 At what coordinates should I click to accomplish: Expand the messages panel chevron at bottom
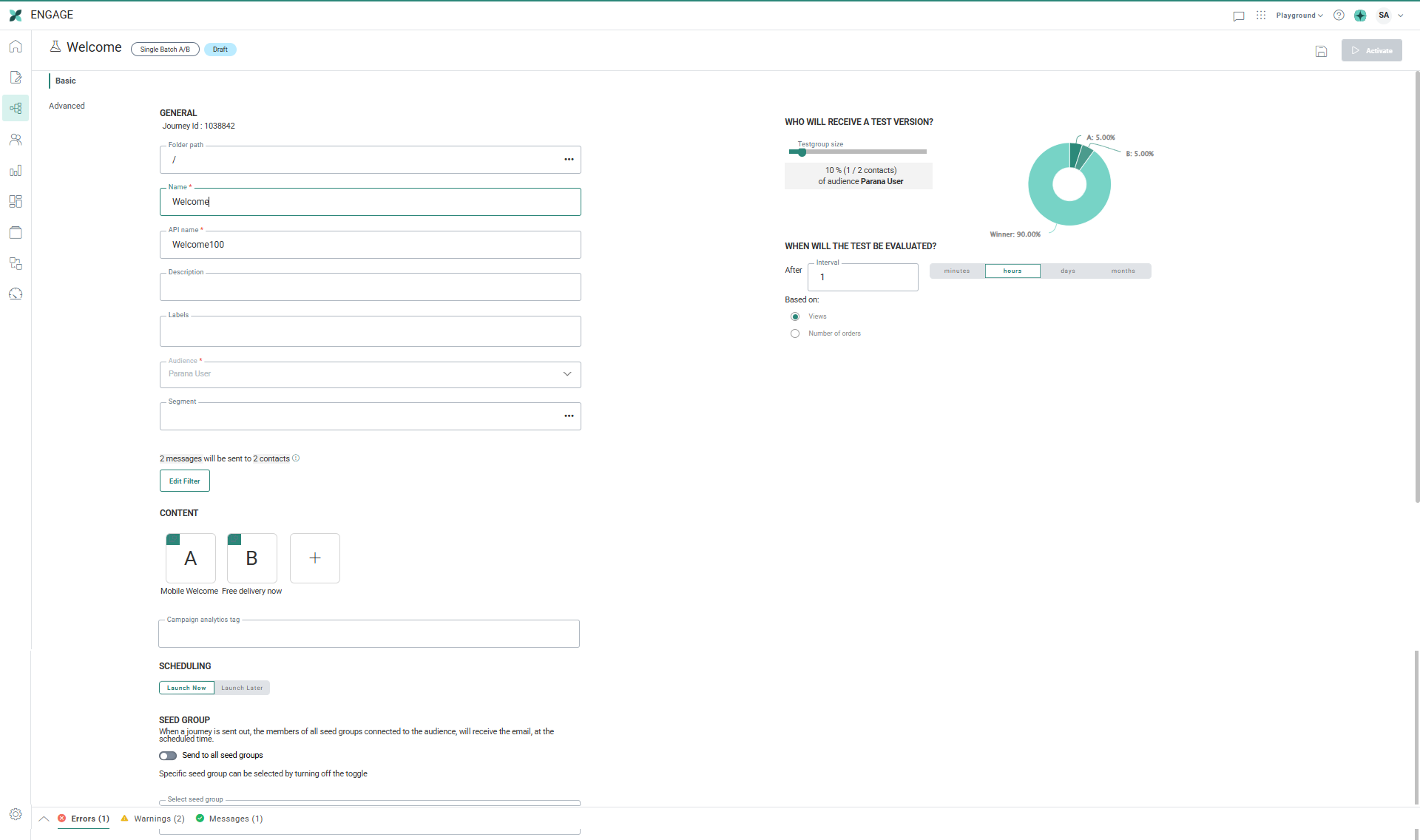click(44, 819)
